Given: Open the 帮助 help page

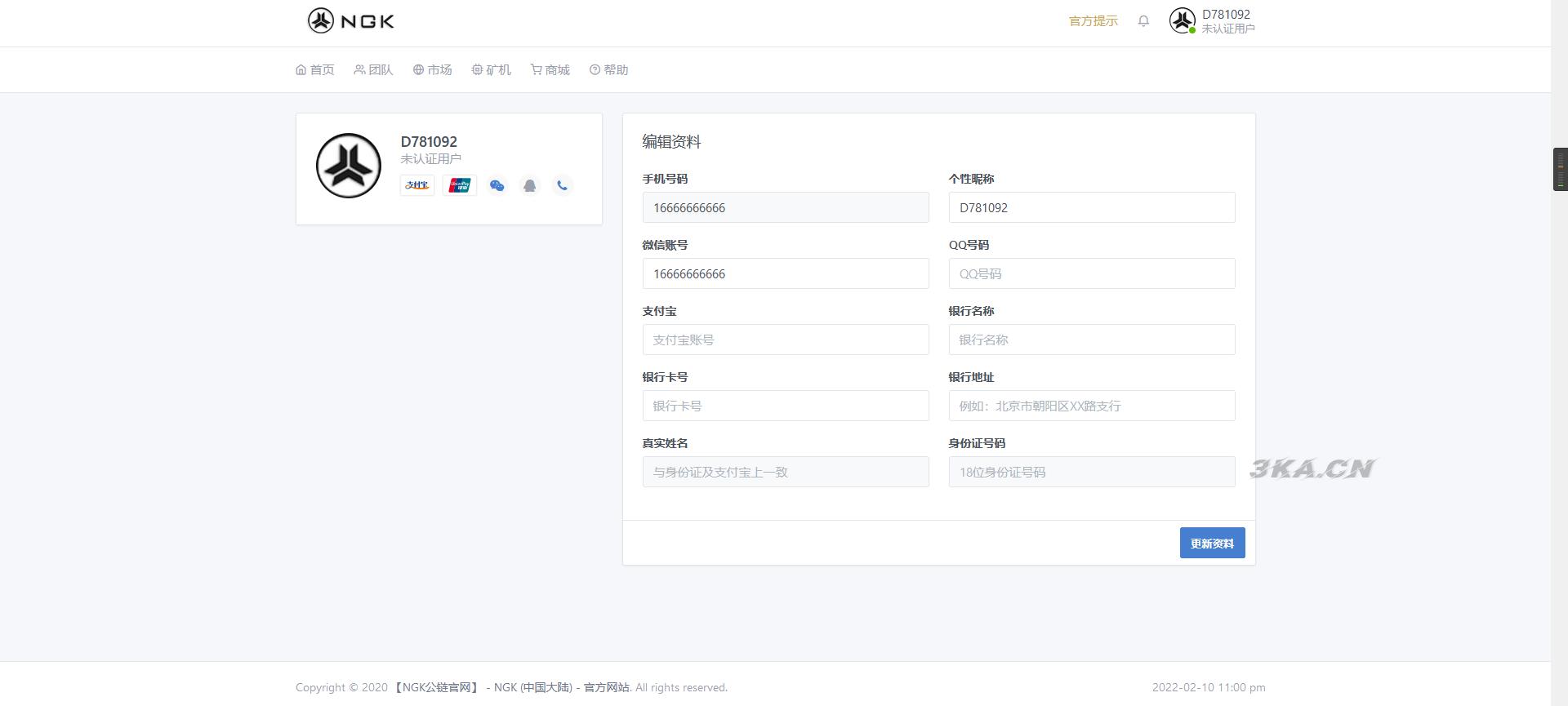Looking at the screenshot, I should (x=608, y=70).
